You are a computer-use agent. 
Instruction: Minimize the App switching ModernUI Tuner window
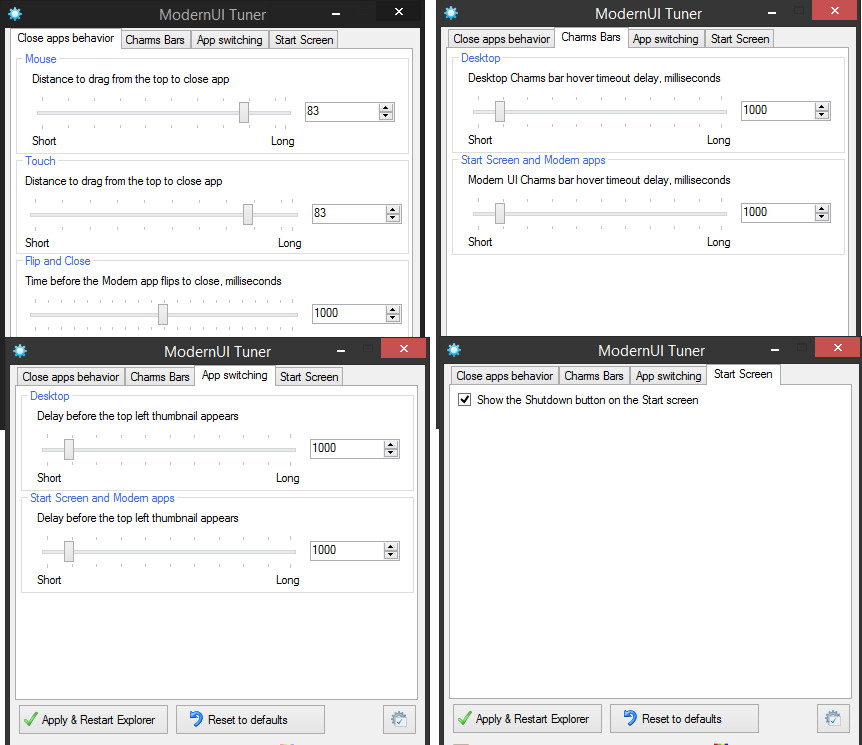(x=341, y=350)
